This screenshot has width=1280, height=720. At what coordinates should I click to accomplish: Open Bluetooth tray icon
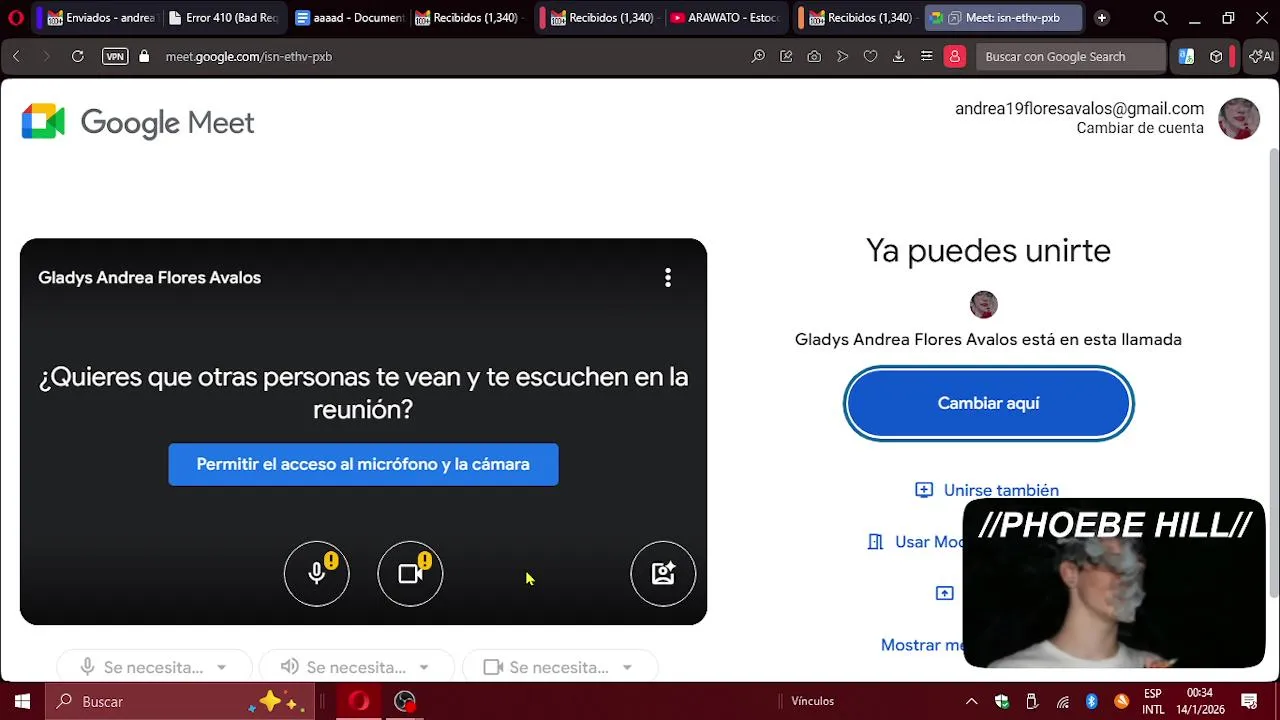1092,701
